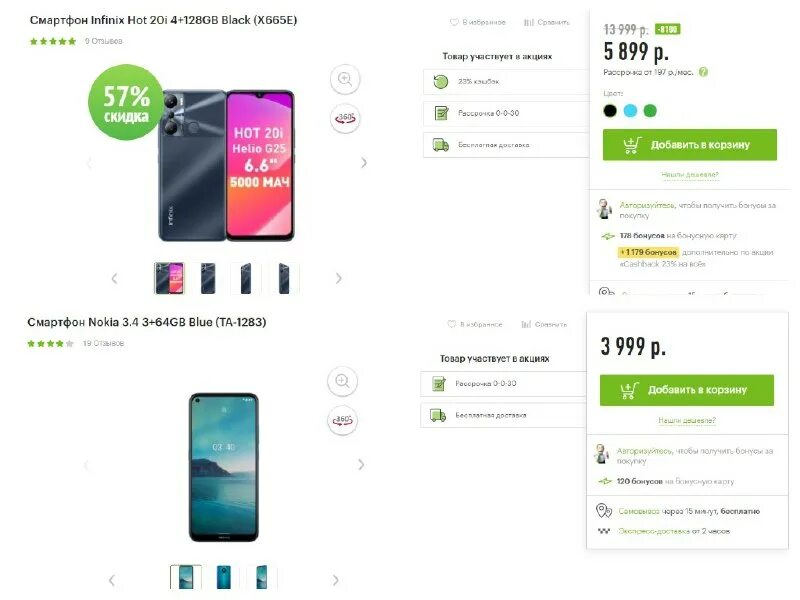Click compare icon for Infinix Hot 20i
The height and width of the screenshot is (600, 800).
[x=529, y=22]
